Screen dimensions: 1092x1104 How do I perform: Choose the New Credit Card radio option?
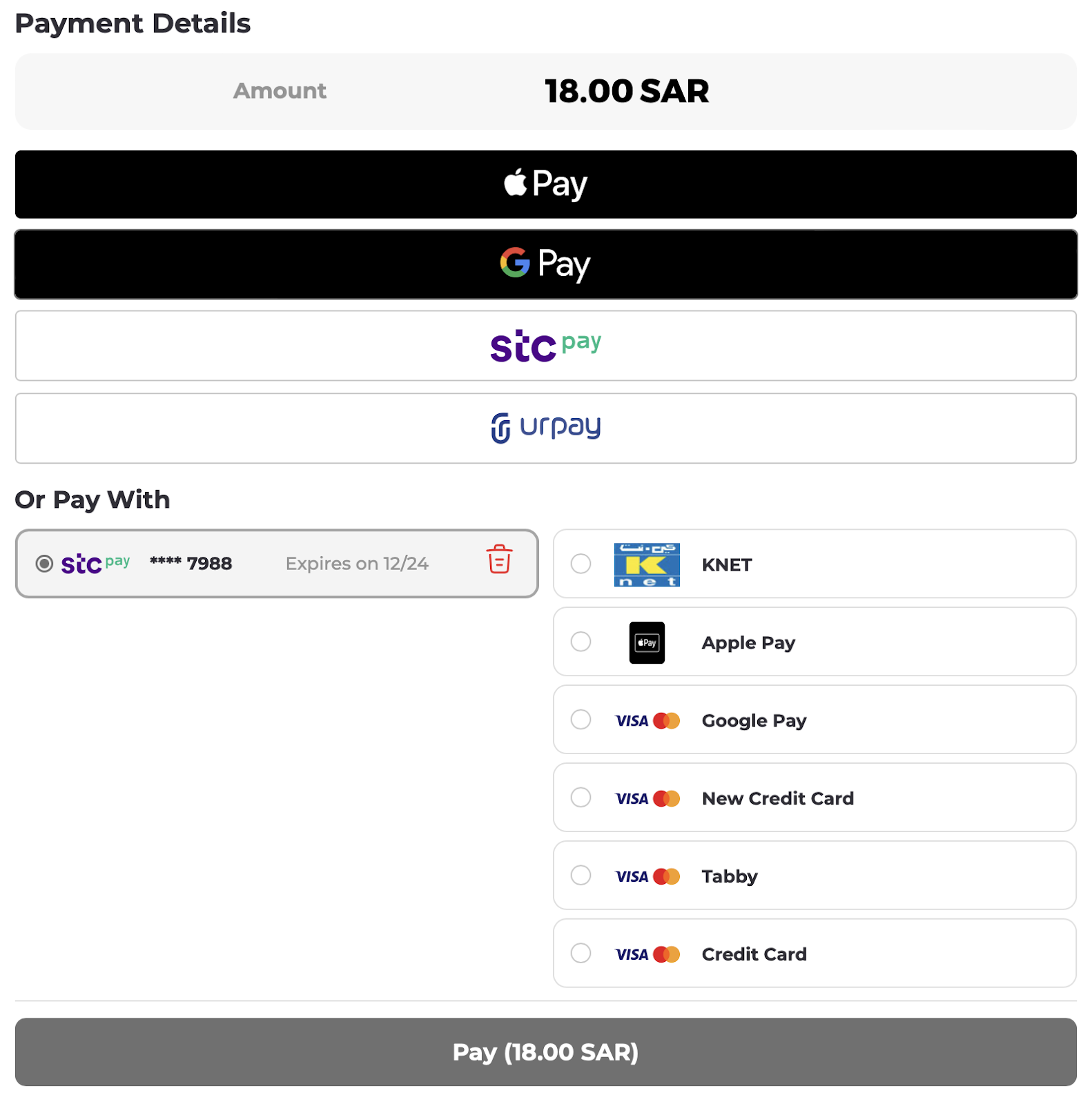pos(581,798)
